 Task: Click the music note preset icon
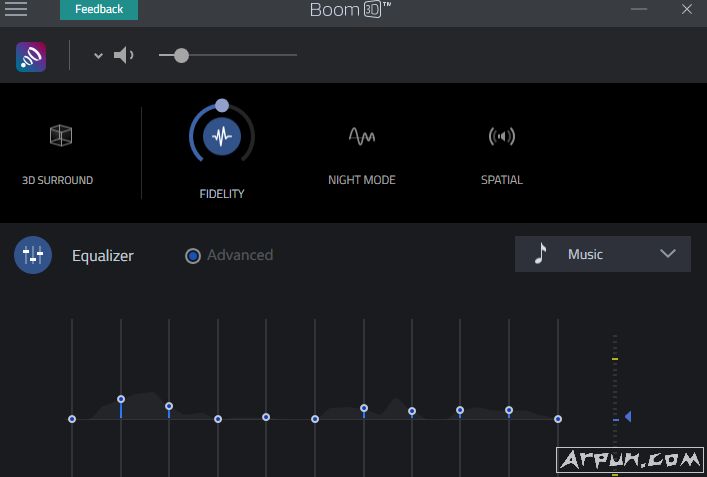tap(541, 254)
